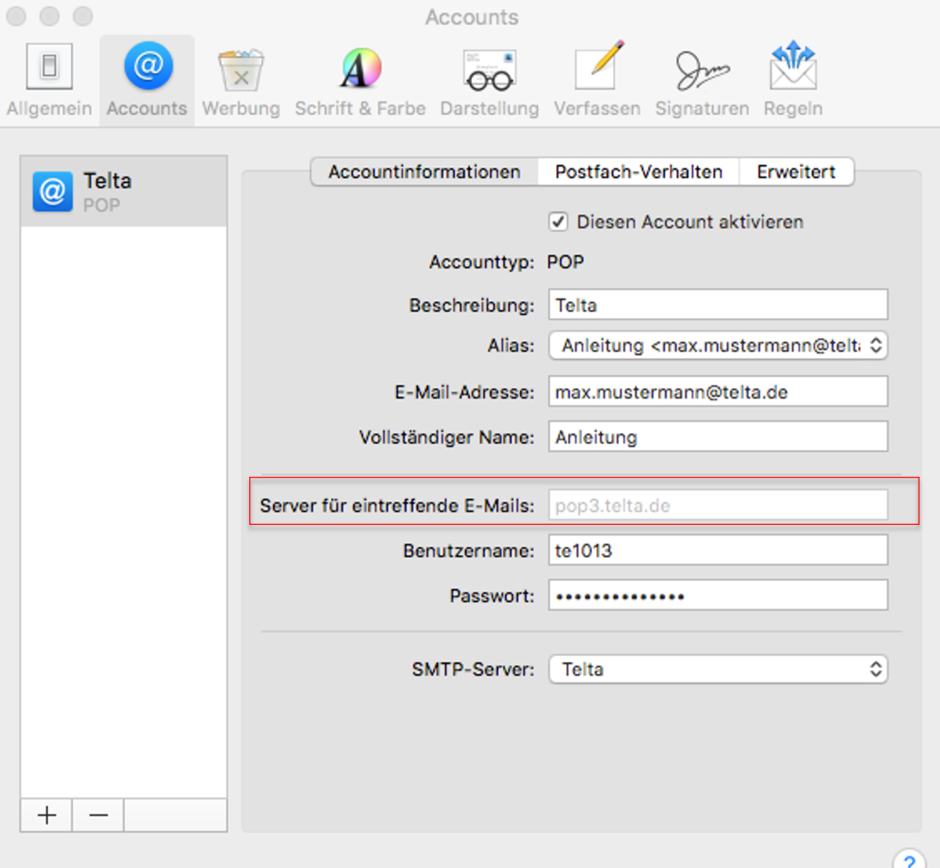
Task: Open the Verfassen composing pane
Action: click(597, 80)
